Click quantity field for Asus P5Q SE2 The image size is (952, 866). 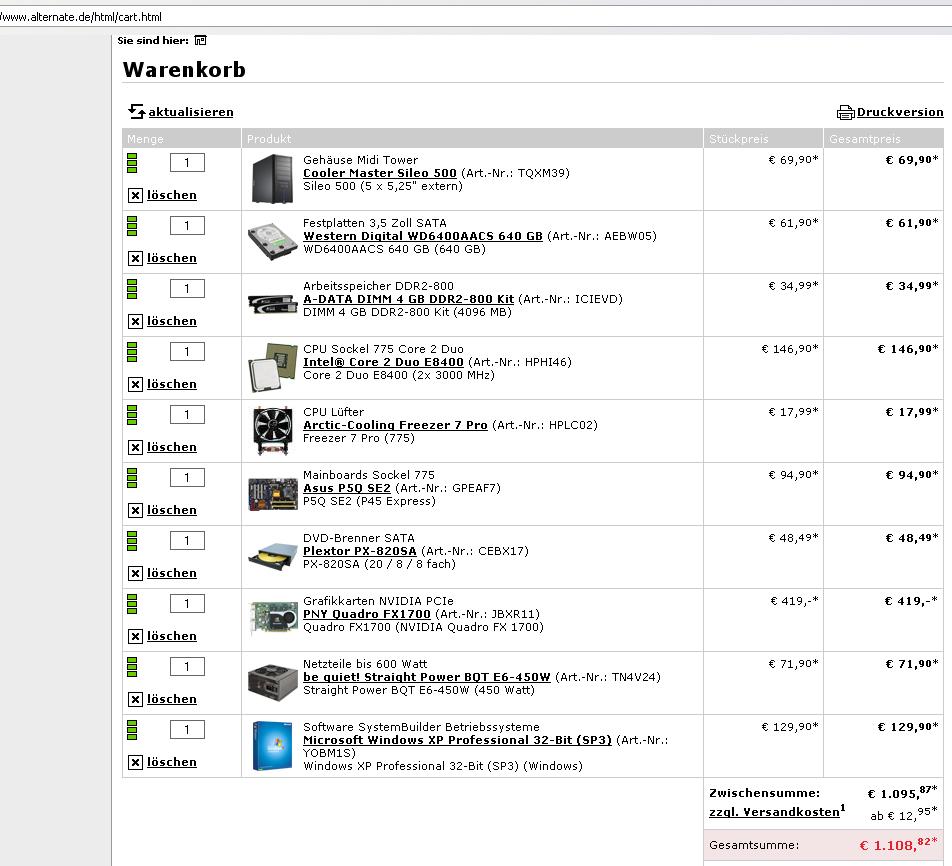[187, 478]
